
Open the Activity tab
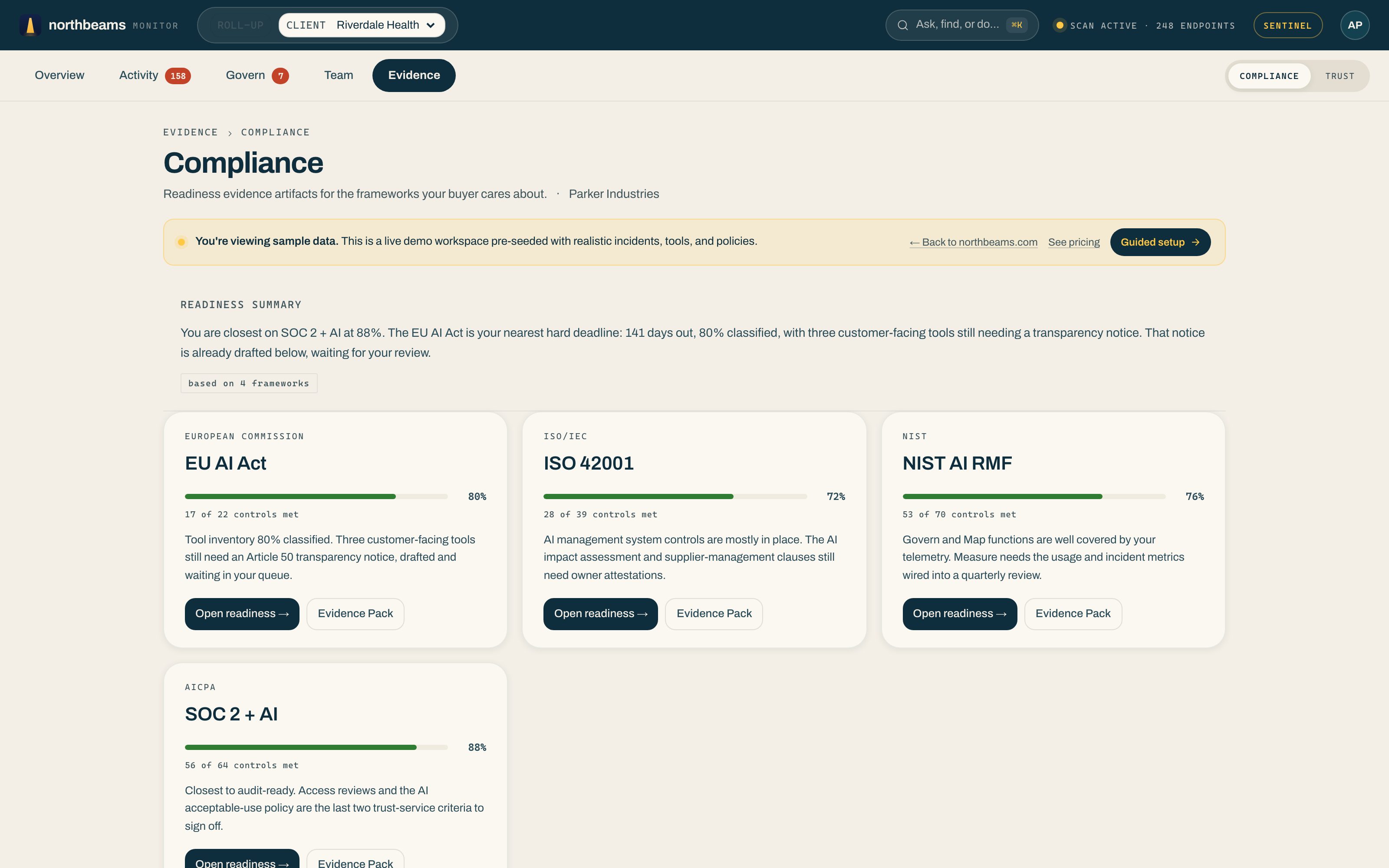pos(155,75)
